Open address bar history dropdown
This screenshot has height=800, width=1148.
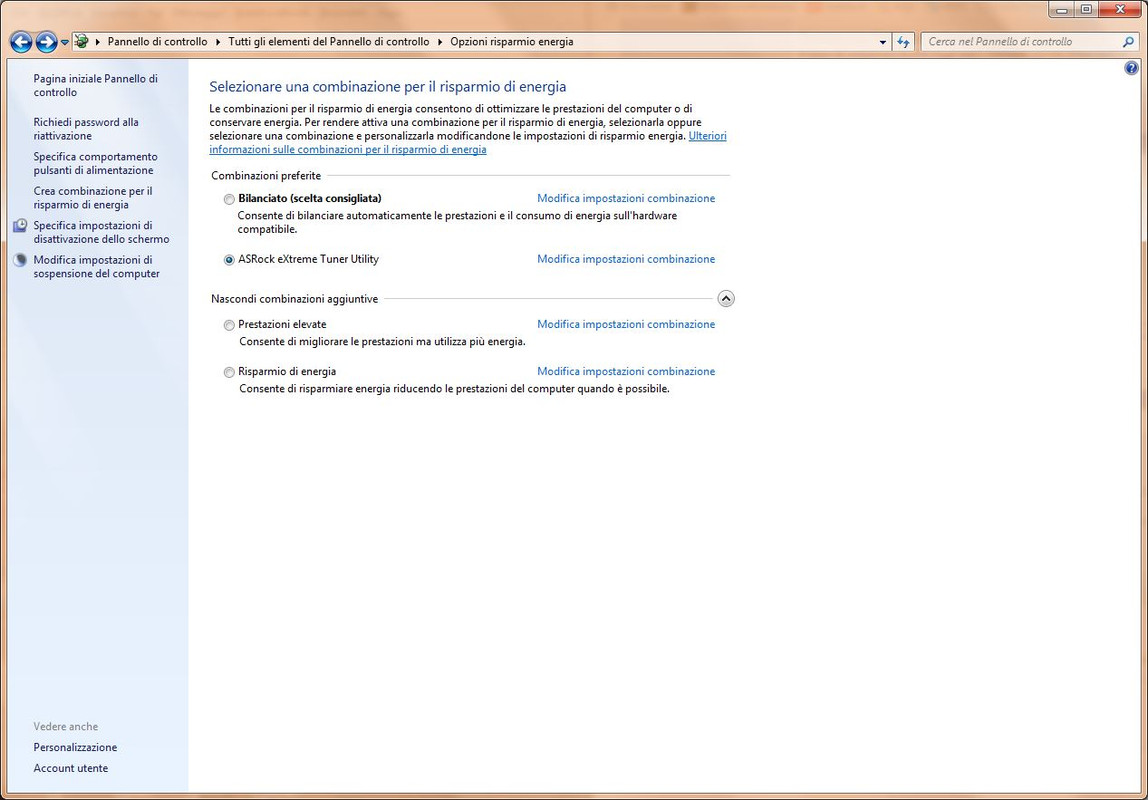(x=882, y=42)
